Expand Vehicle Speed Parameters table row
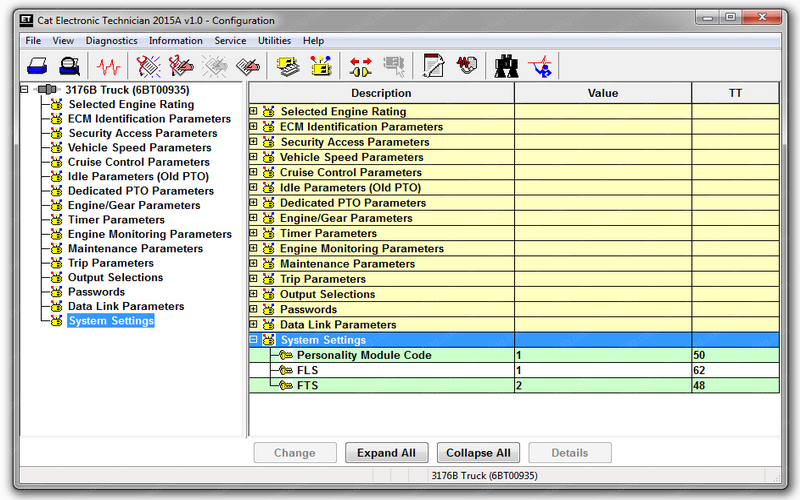This screenshot has width=800, height=500. pos(253,157)
